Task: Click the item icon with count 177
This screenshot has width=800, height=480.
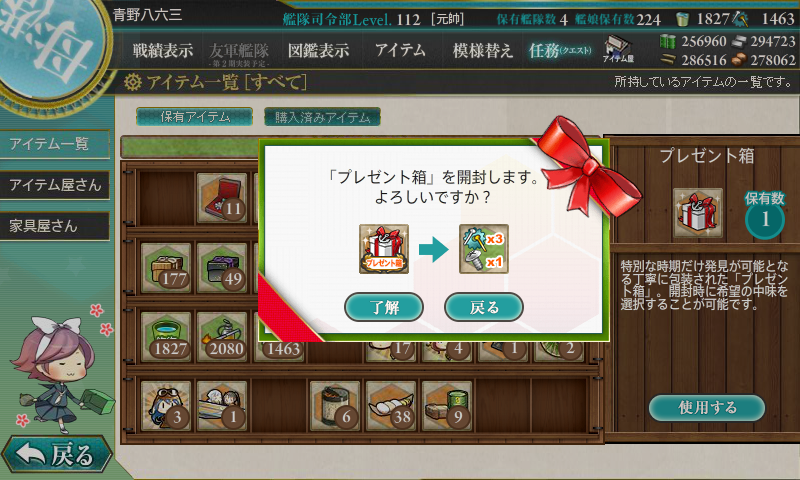Action: (x=166, y=267)
